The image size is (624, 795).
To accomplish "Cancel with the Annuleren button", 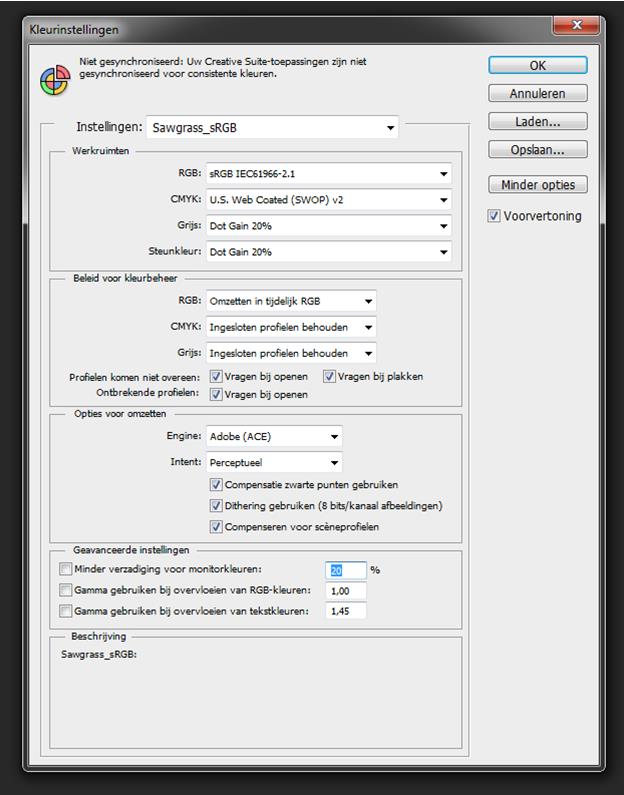I will (x=538, y=93).
